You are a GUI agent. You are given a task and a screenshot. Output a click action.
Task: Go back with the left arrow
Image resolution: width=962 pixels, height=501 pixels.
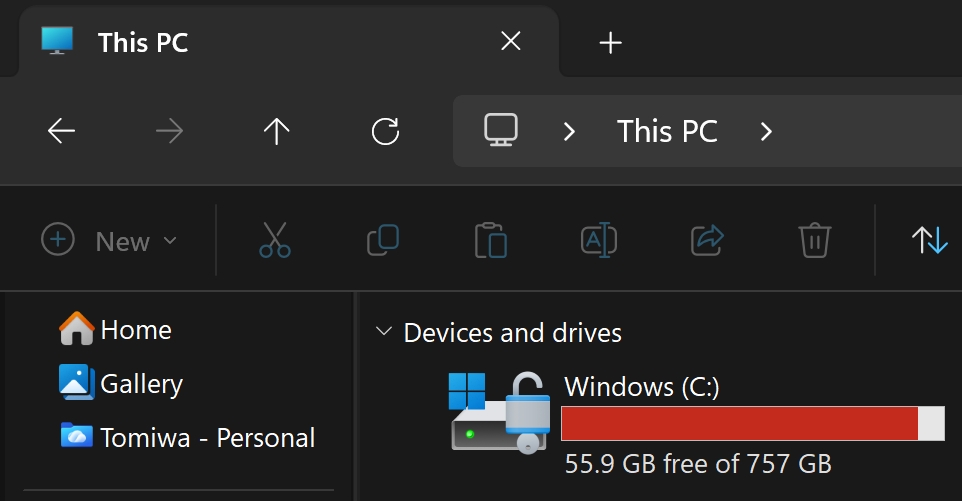[61, 131]
